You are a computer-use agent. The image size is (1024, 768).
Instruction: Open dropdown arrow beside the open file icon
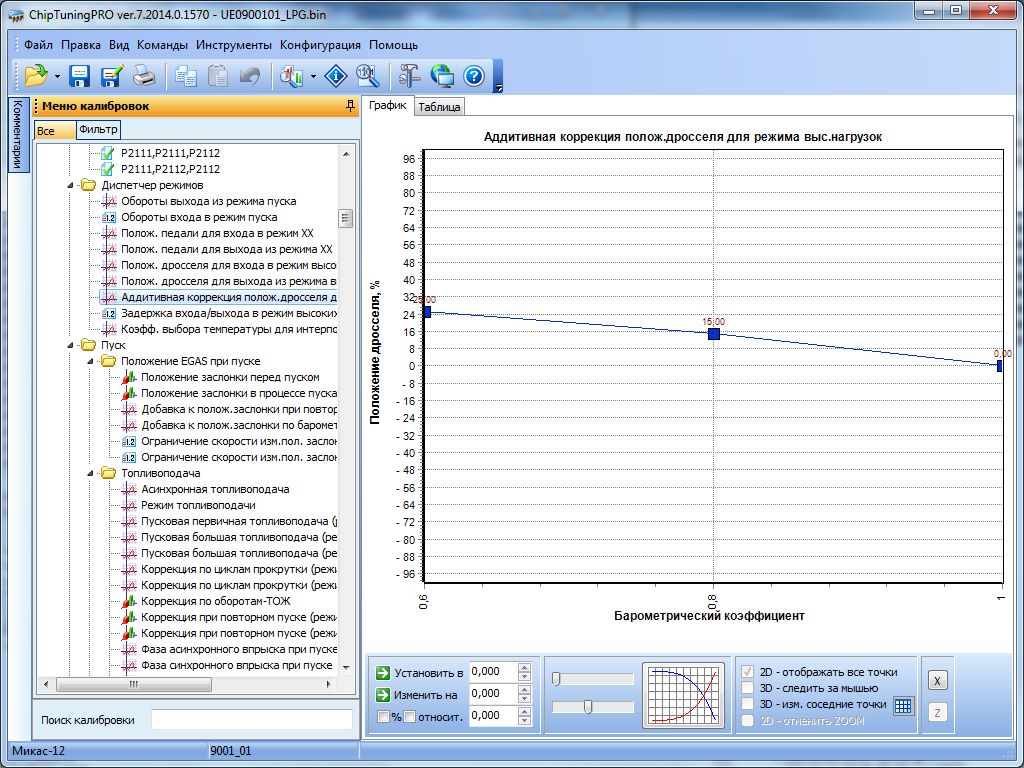(x=57, y=76)
